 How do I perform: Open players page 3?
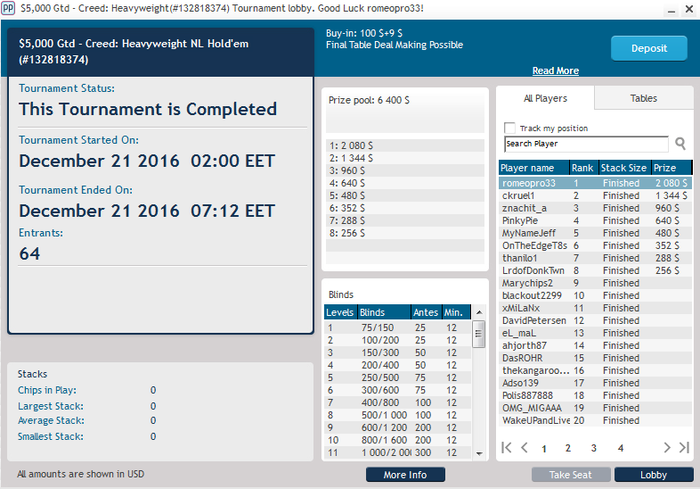594,448
